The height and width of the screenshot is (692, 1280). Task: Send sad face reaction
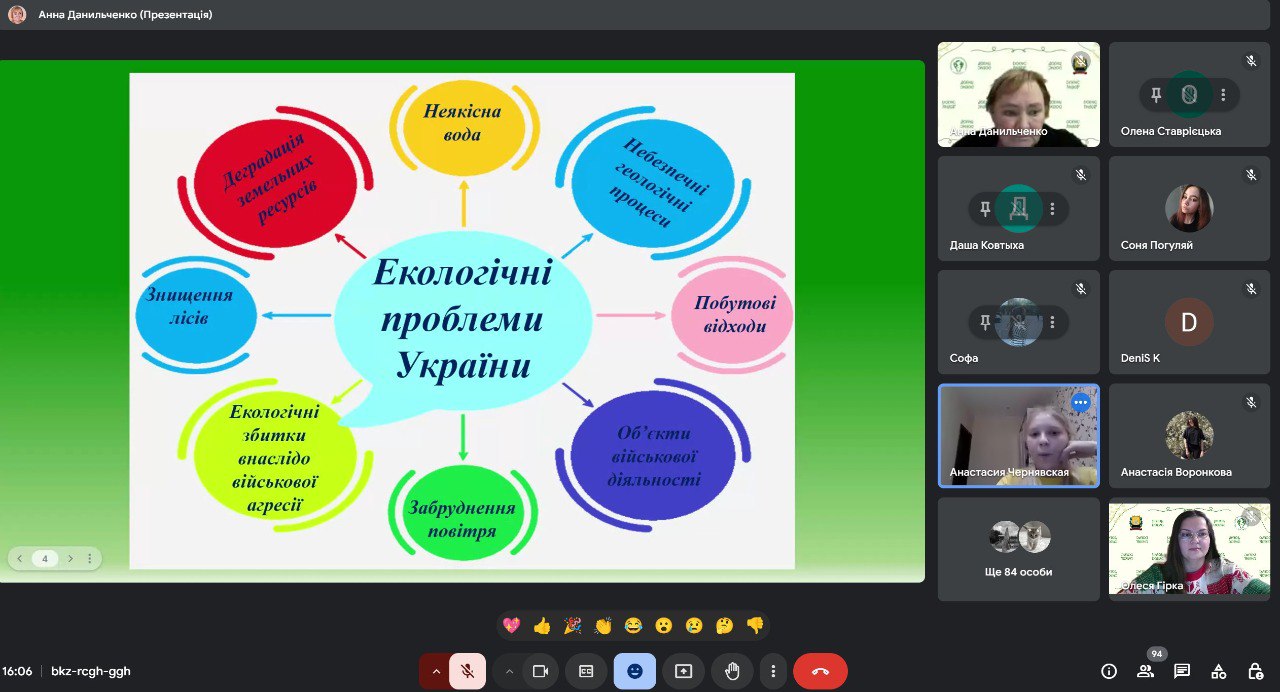coord(694,626)
